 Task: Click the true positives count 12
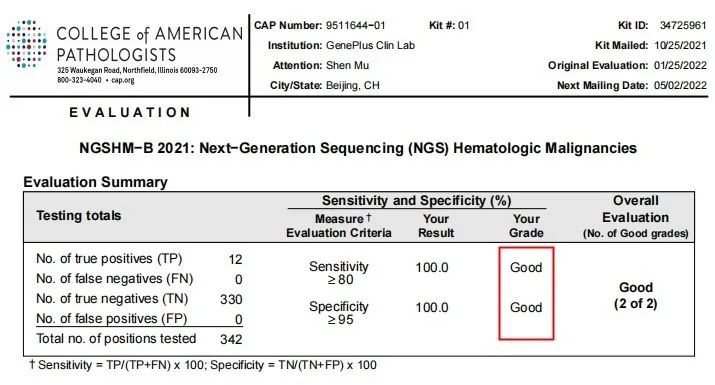(235, 260)
